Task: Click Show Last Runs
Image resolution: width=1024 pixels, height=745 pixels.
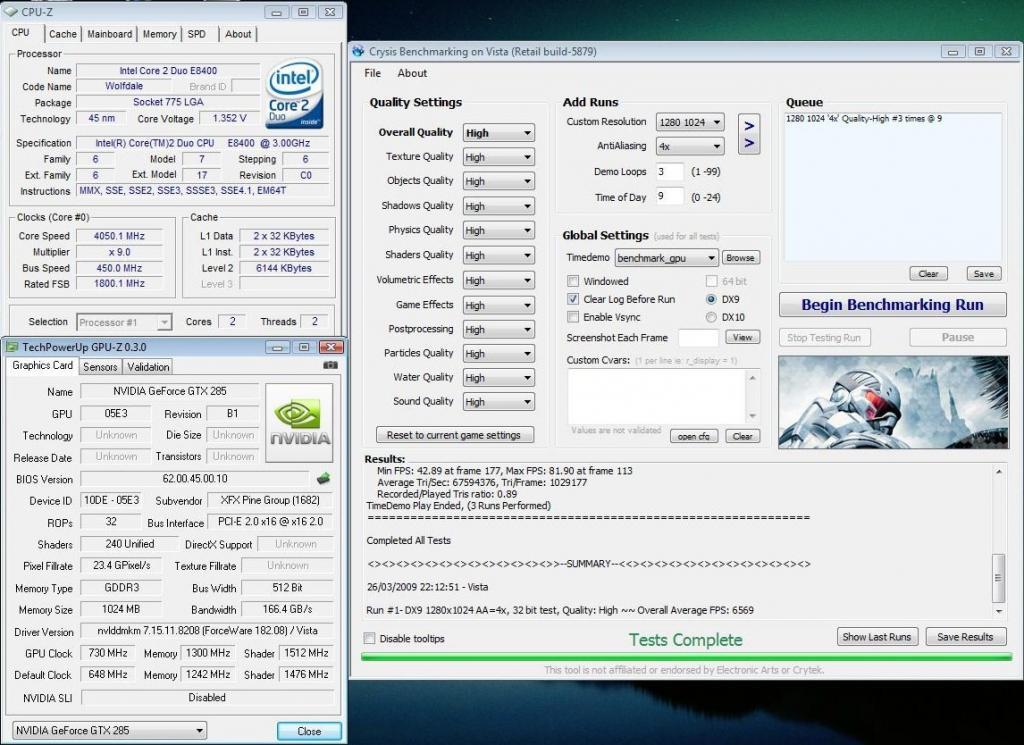Action: (x=877, y=637)
